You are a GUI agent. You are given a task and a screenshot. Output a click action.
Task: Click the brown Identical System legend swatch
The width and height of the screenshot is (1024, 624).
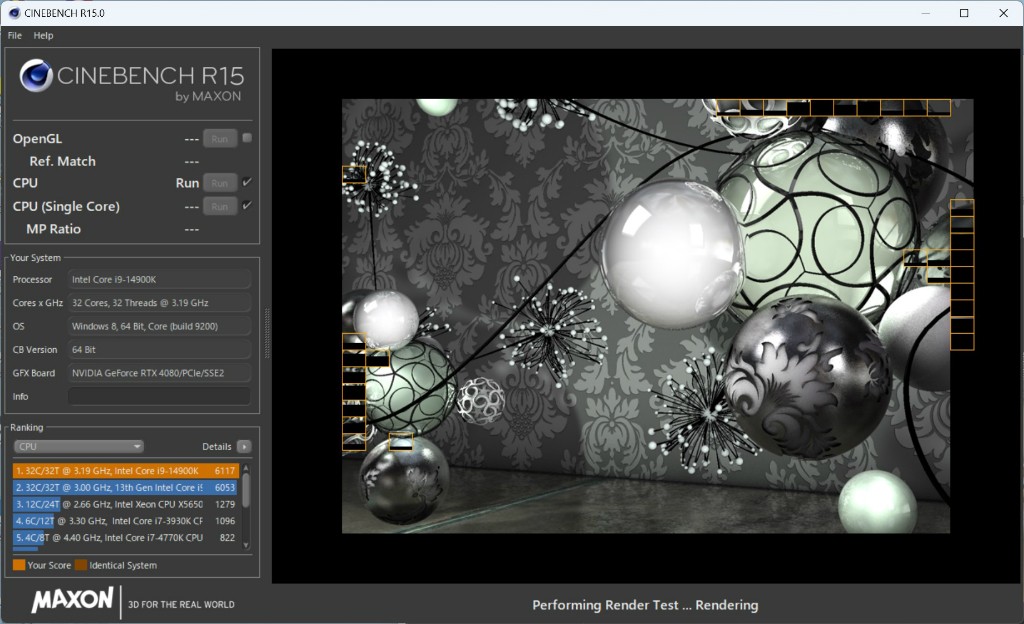click(x=81, y=566)
